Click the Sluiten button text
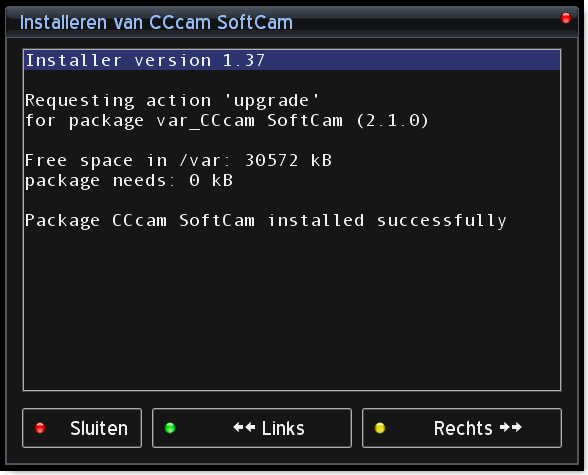This screenshot has width=588, height=475. point(99,428)
